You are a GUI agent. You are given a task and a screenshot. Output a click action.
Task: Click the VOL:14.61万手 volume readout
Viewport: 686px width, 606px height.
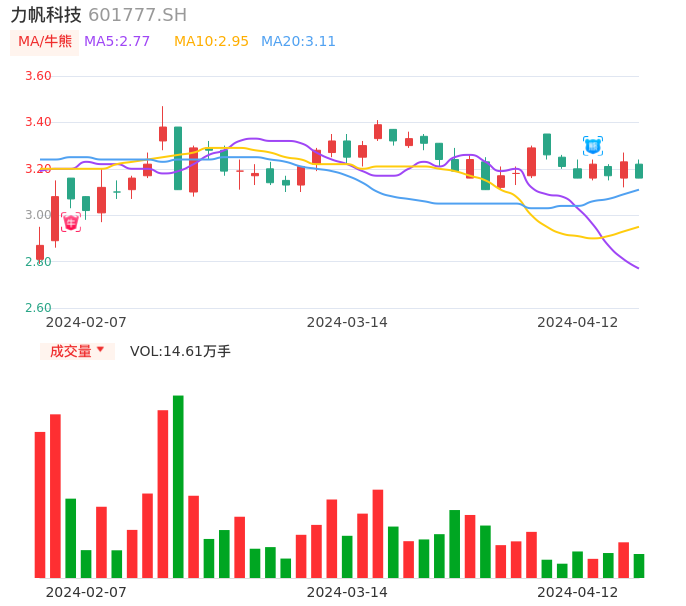[180, 351]
